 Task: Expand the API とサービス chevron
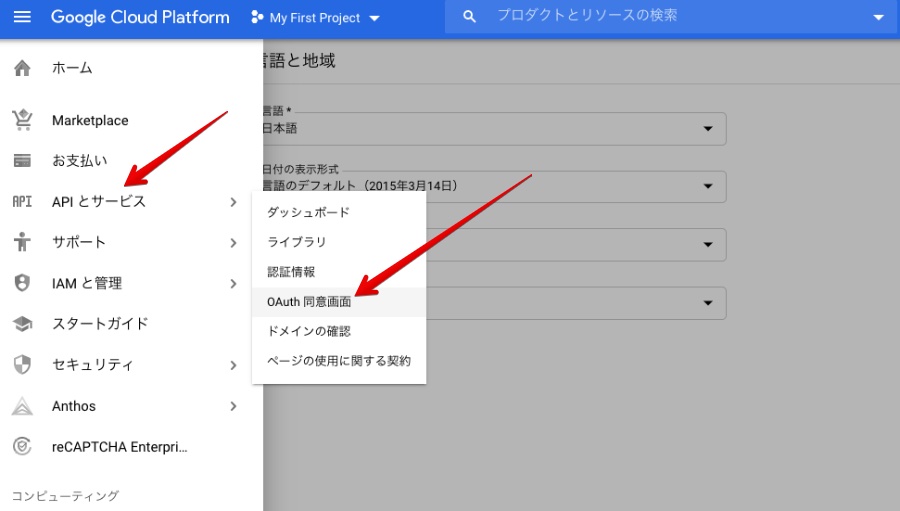(233, 202)
